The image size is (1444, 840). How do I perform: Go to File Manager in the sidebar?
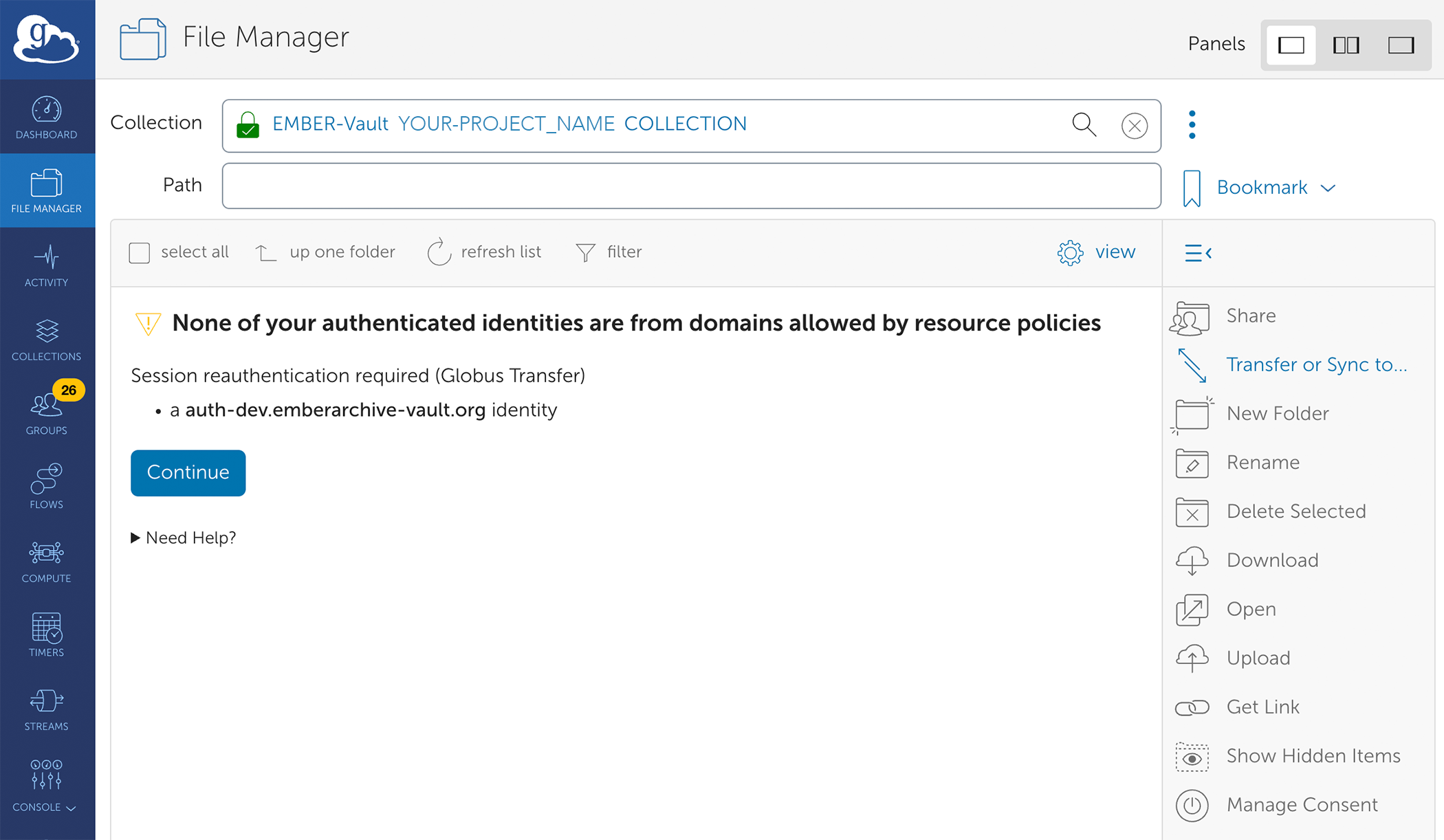(47, 190)
